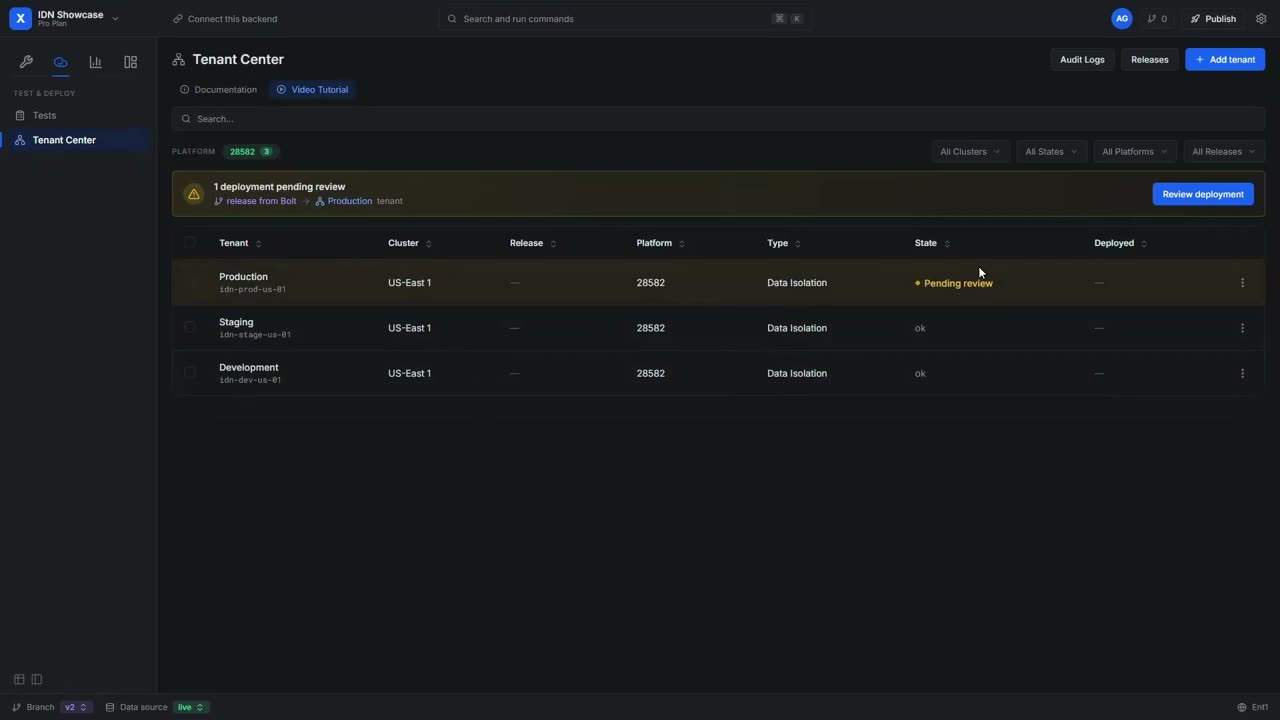Open the Production row three-dot menu
Viewport: 1280px width, 720px height.
[x=1242, y=283]
